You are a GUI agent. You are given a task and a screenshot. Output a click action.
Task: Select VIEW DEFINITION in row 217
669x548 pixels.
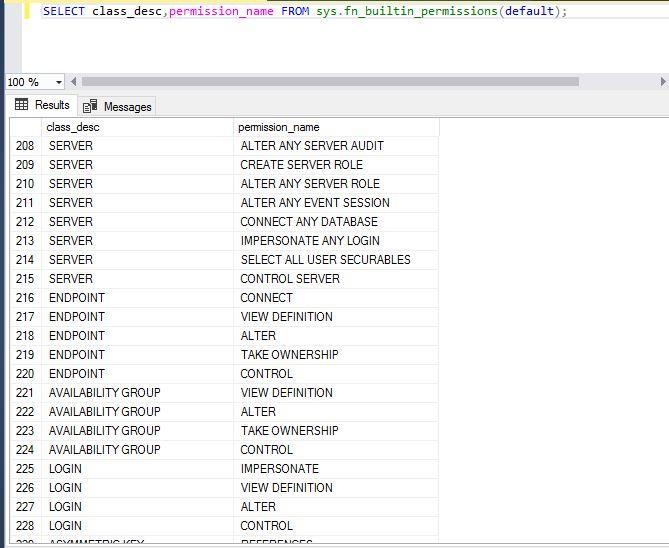tap(336, 317)
